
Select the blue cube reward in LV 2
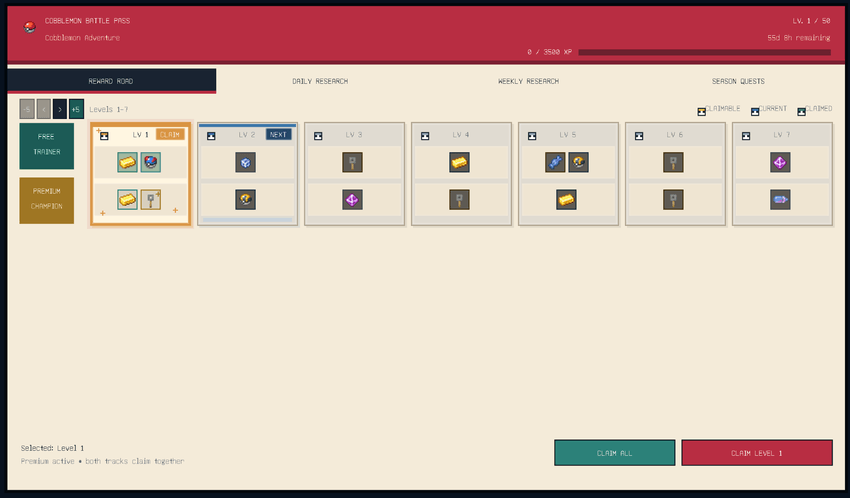pyautogui.click(x=246, y=162)
